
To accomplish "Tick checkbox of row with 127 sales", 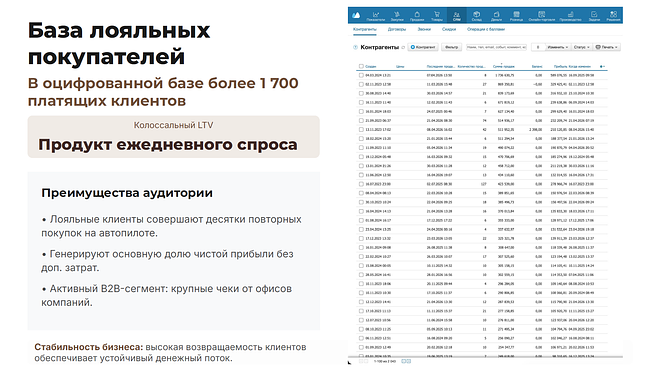I will click(361, 184).
